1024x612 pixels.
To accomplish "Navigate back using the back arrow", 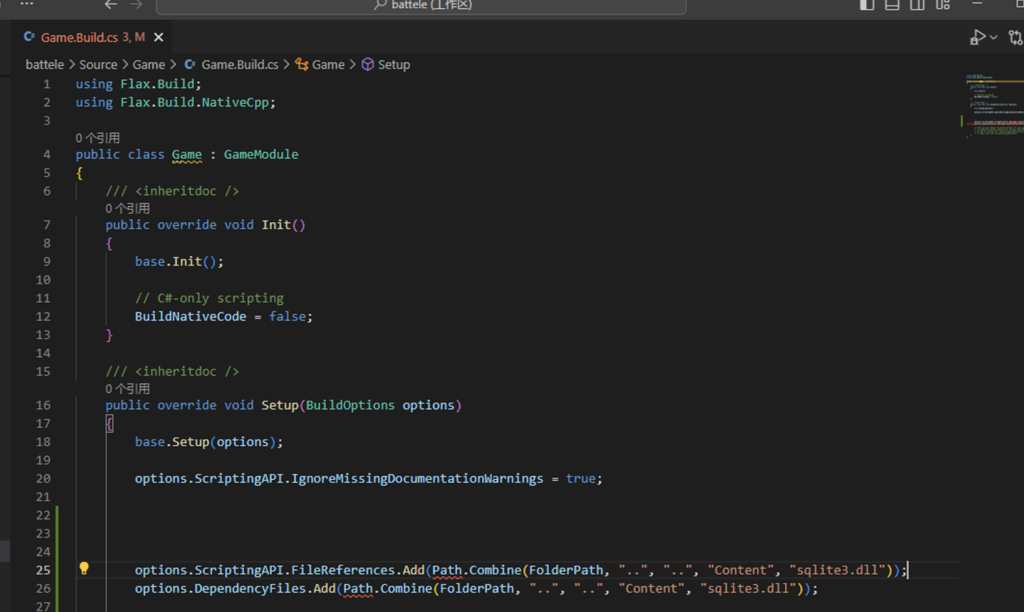I will pos(110,6).
